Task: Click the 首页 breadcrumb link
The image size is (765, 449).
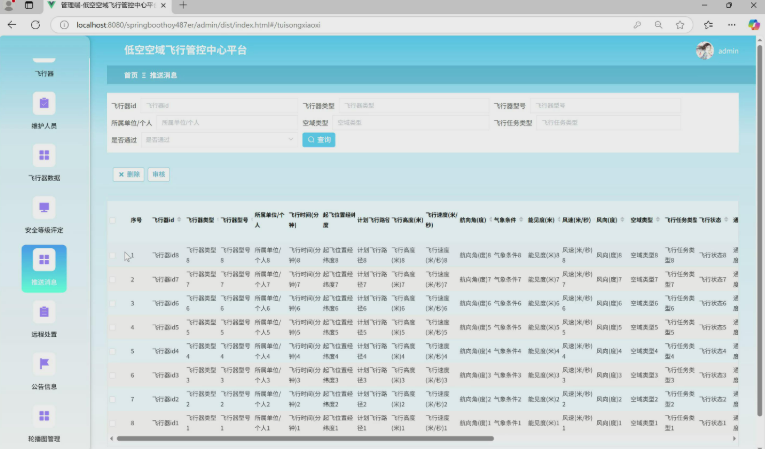Action: 131,75
